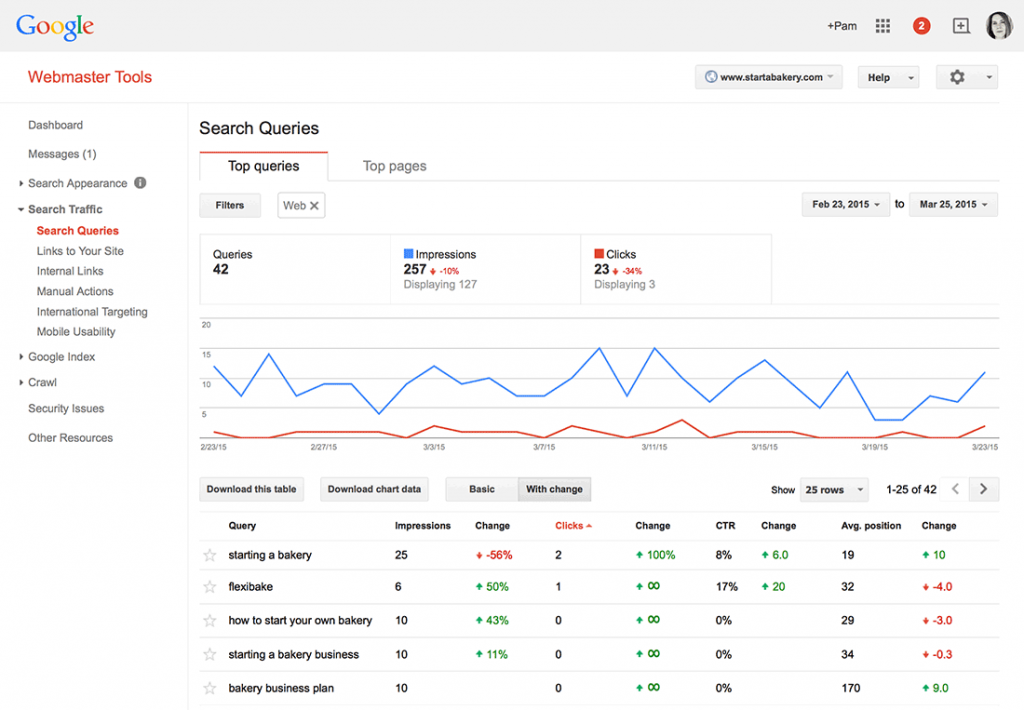
Task: Click the share plus box icon
Action: pyautogui.click(x=961, y=26)
